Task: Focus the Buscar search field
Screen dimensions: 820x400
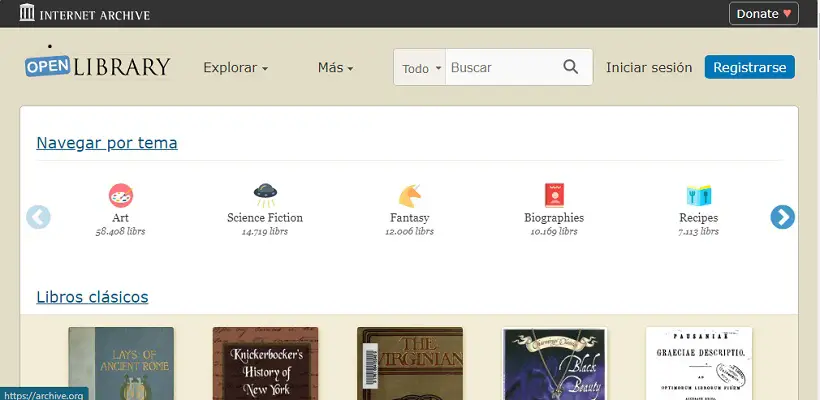Action: 499,67
